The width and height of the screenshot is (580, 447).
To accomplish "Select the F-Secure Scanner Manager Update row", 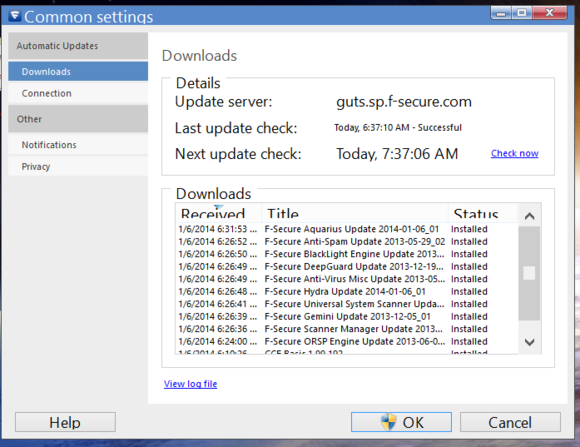I will [x=347, y=329].
